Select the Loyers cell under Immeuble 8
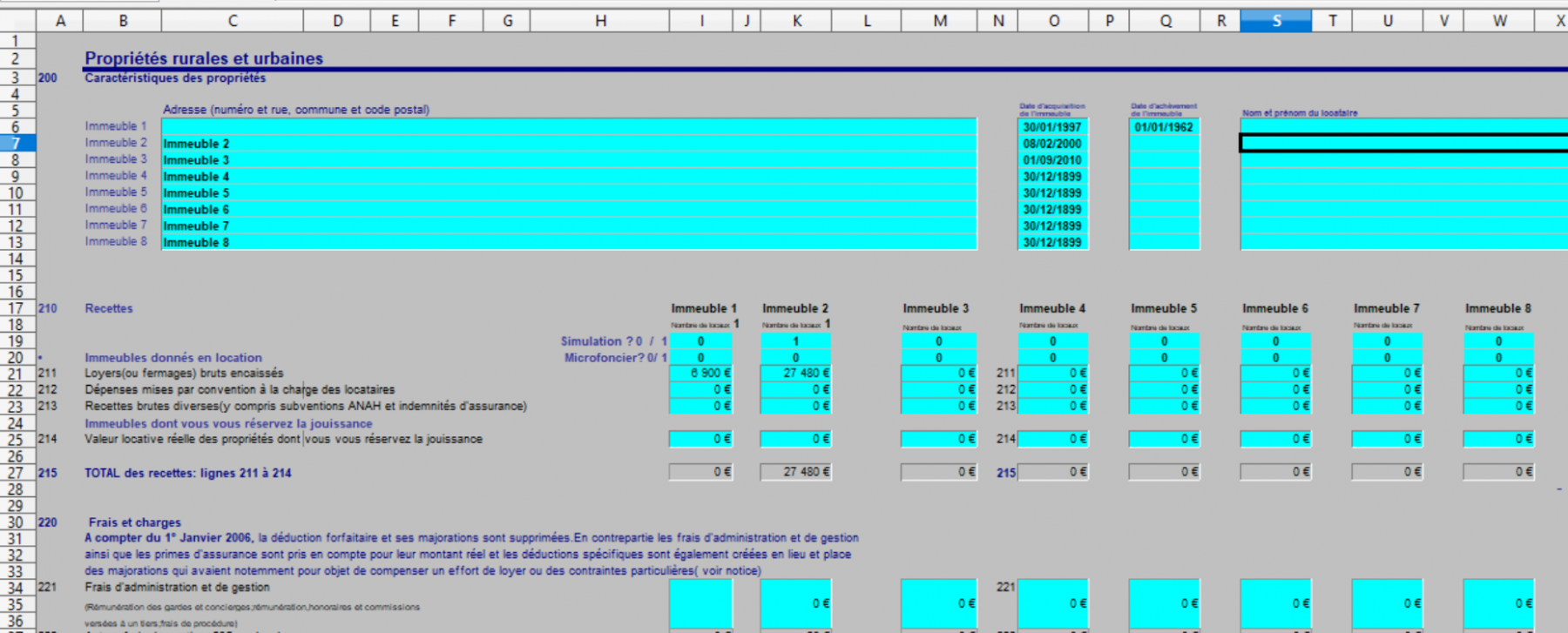Image resolution: width=1568 pixels, height=633 pixels. click(1498, 373)
